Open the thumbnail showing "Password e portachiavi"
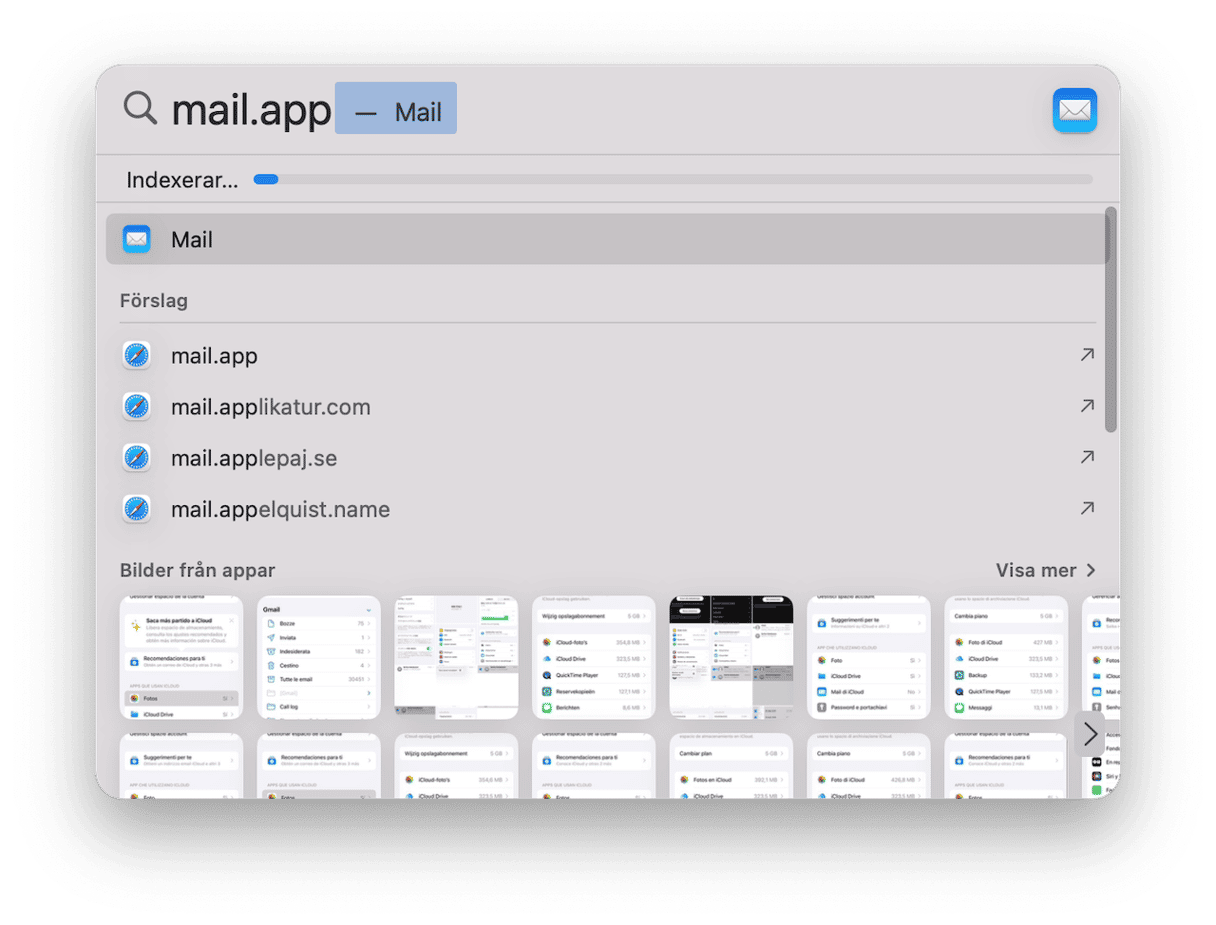 click(x=869, y=658)
